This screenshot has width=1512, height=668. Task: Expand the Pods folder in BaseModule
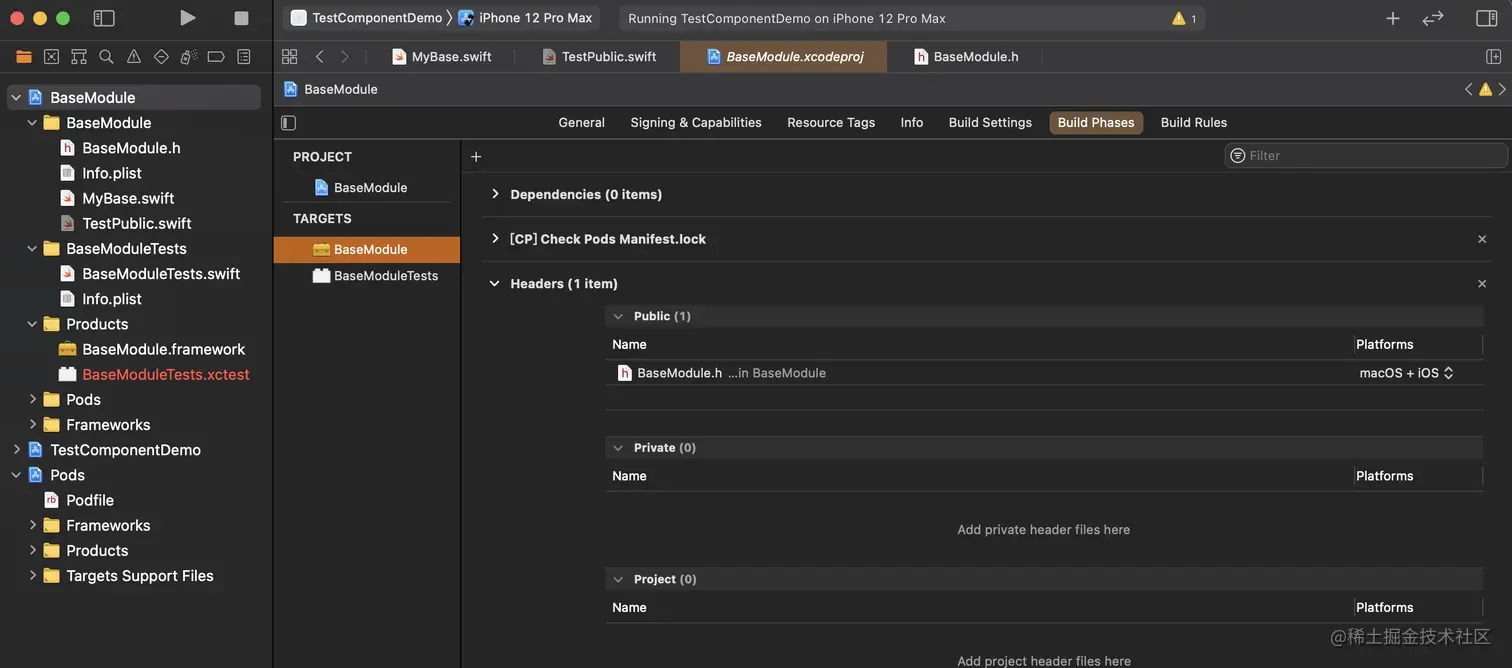coord(33,399)
